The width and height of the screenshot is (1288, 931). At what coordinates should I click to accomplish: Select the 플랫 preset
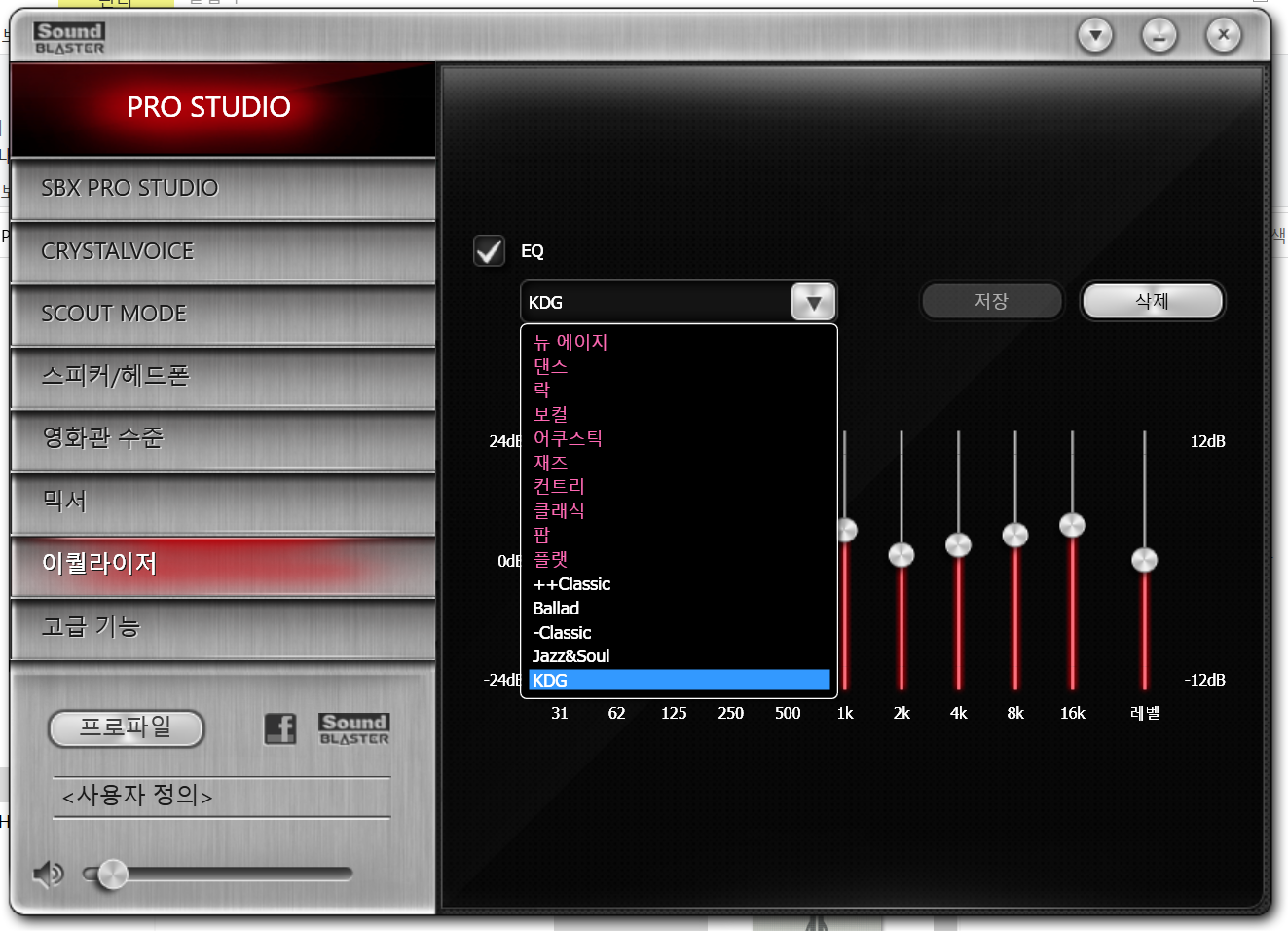(679, 559)
